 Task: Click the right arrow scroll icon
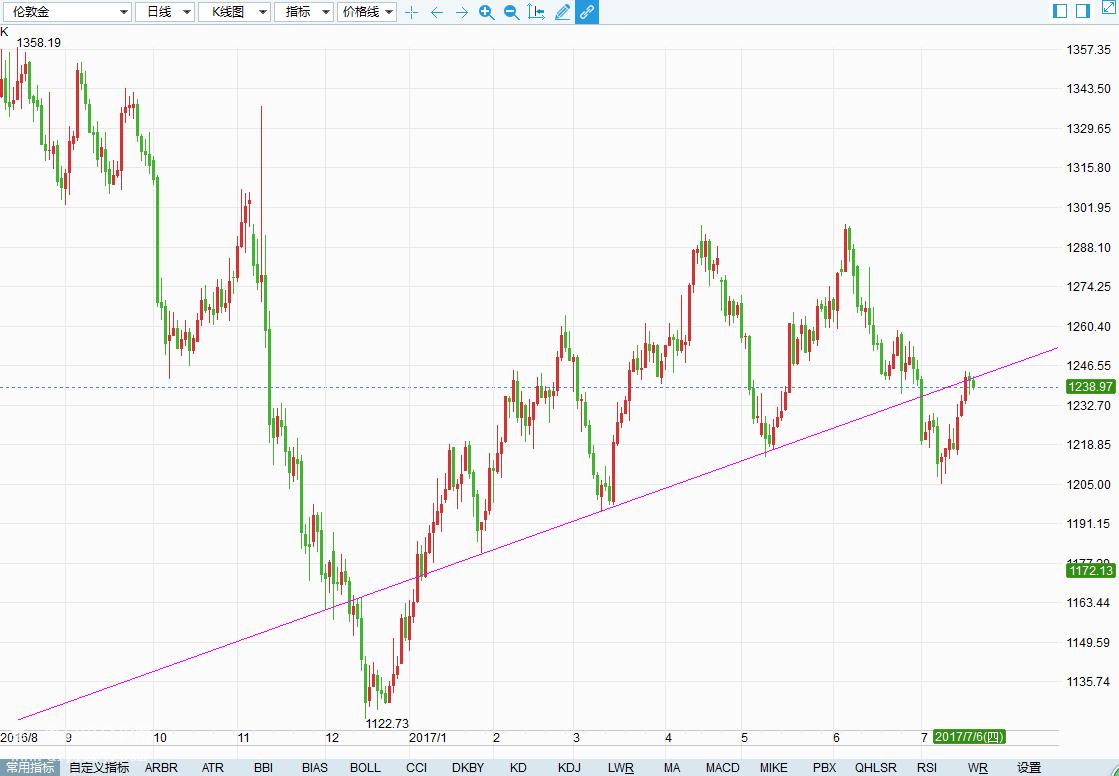point(461,12)
